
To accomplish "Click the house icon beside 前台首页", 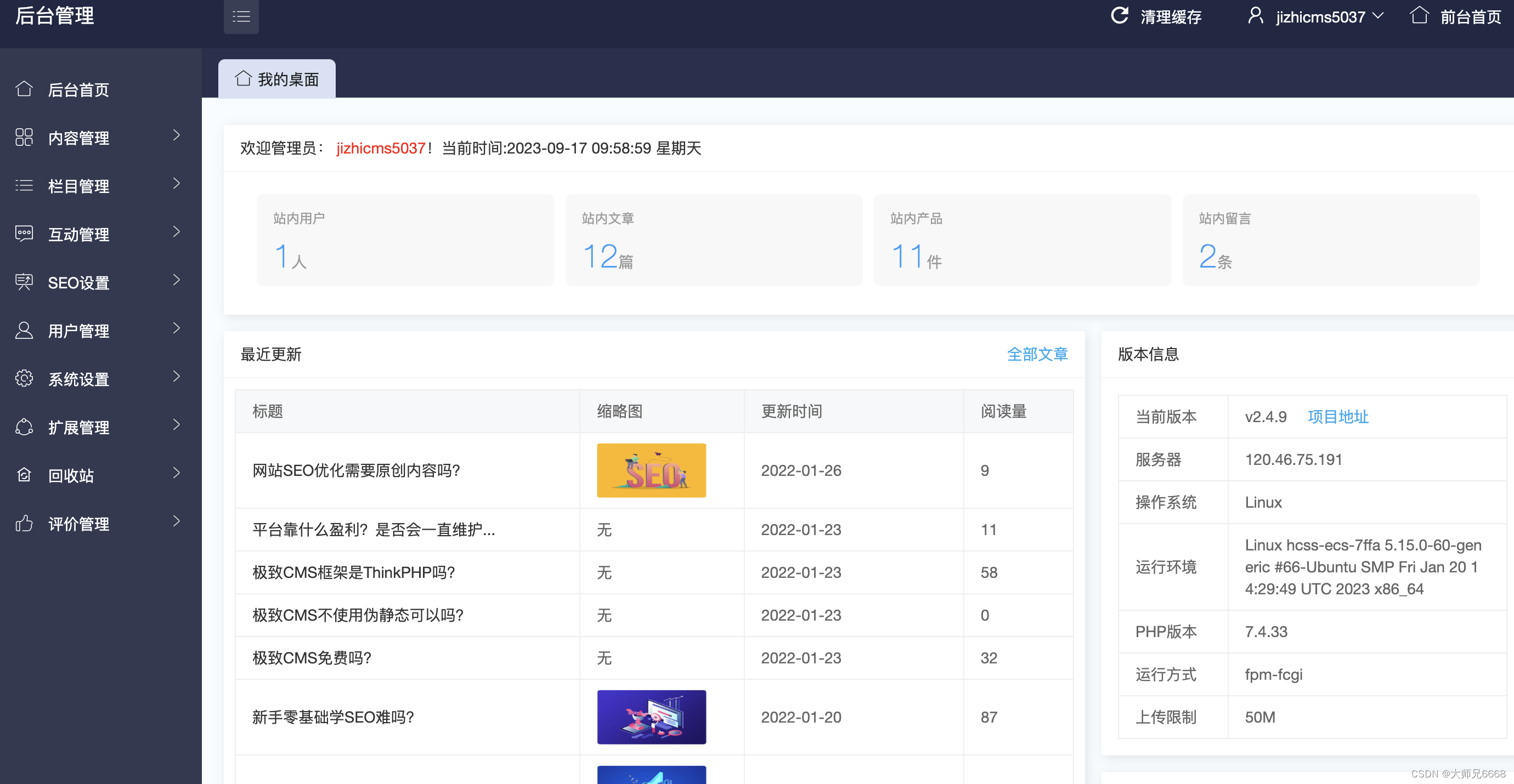I will 1419,16.
